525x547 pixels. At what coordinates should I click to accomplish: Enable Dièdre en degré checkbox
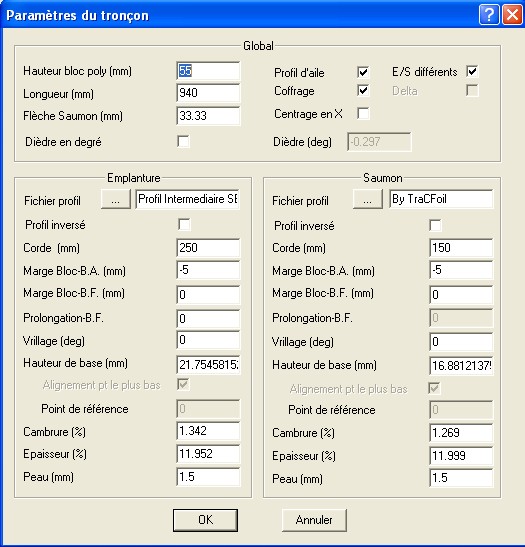tap(183, 141)
